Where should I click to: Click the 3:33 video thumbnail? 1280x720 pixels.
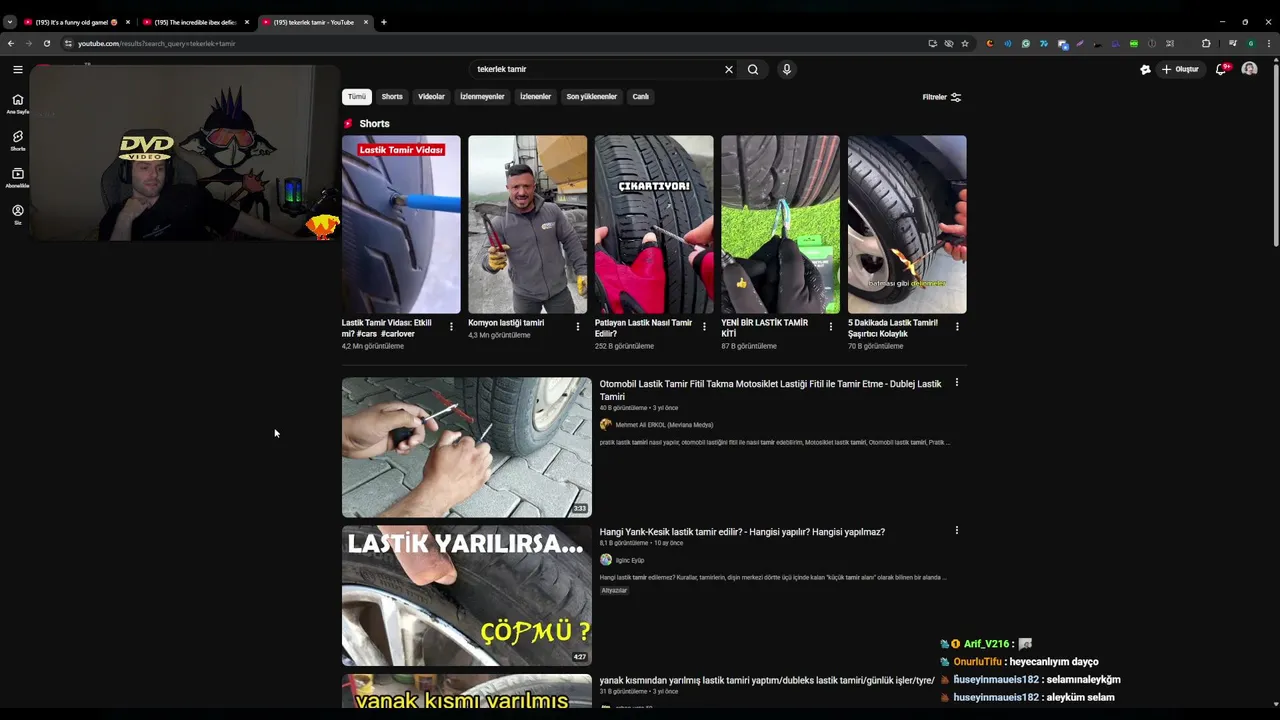pyautogui.click(x=467, y=447)
